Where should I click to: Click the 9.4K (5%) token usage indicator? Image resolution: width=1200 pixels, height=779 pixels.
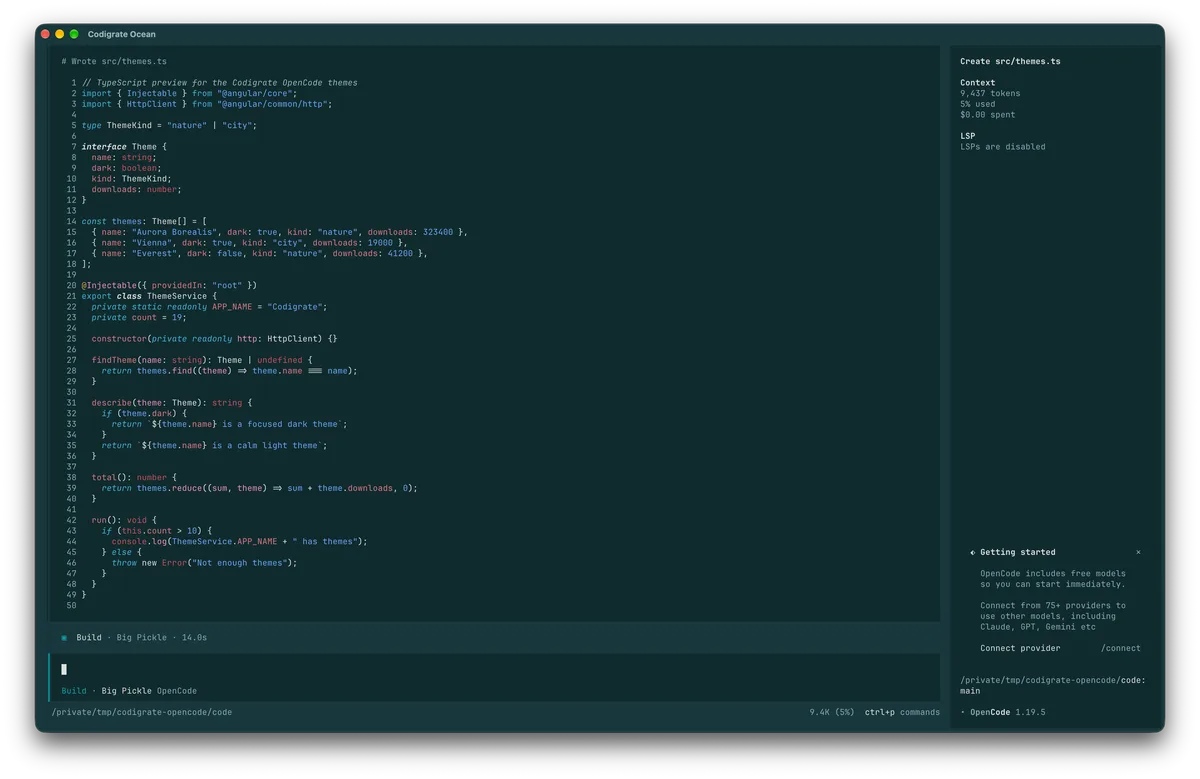[832, 712]
